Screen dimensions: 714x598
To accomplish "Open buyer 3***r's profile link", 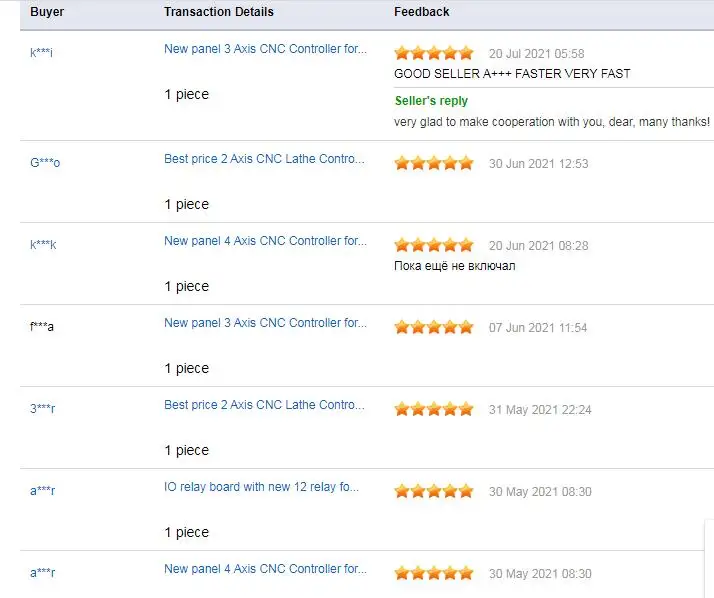I will click(x=43, y=409).
